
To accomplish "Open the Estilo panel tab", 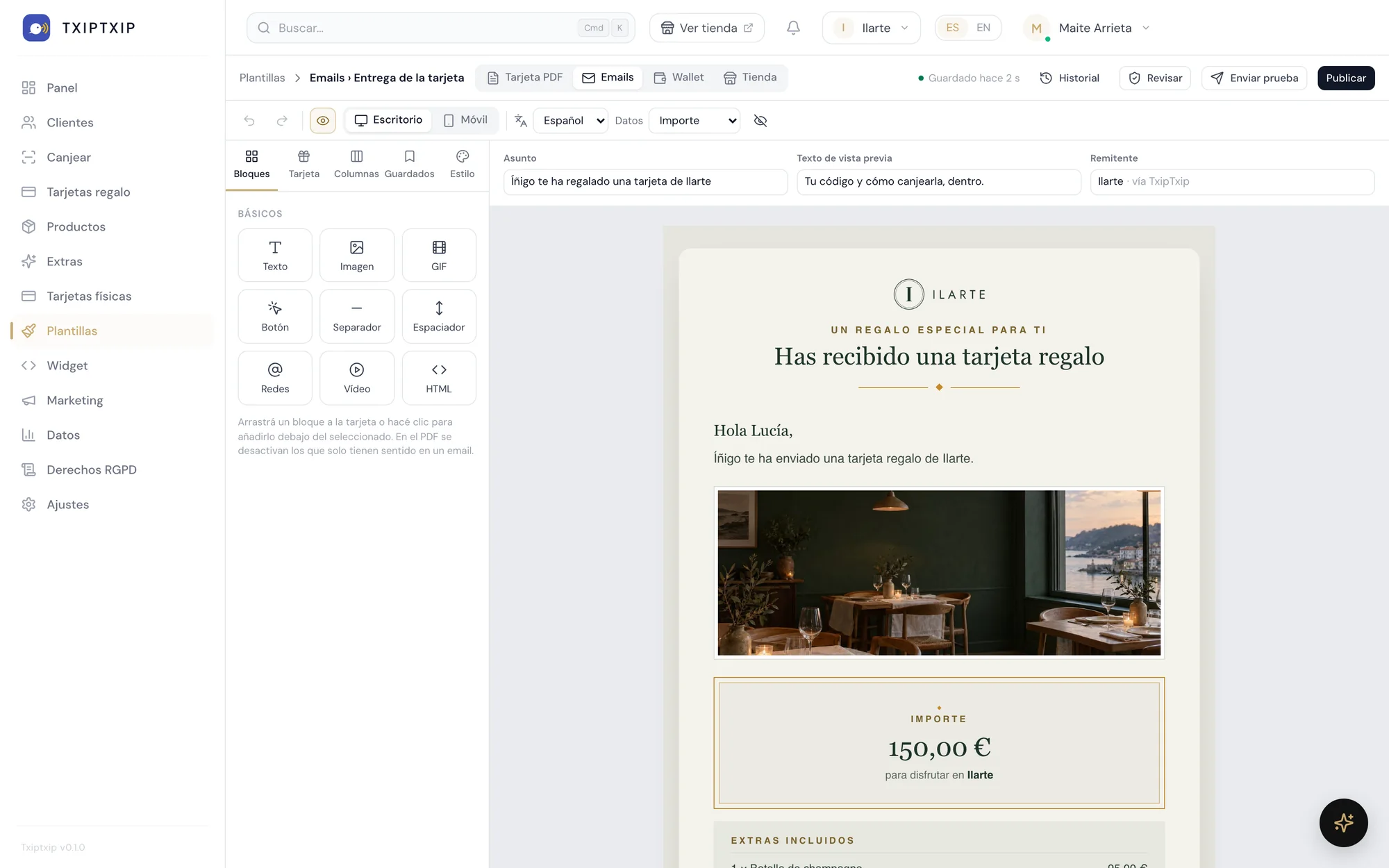I will 463,165.
